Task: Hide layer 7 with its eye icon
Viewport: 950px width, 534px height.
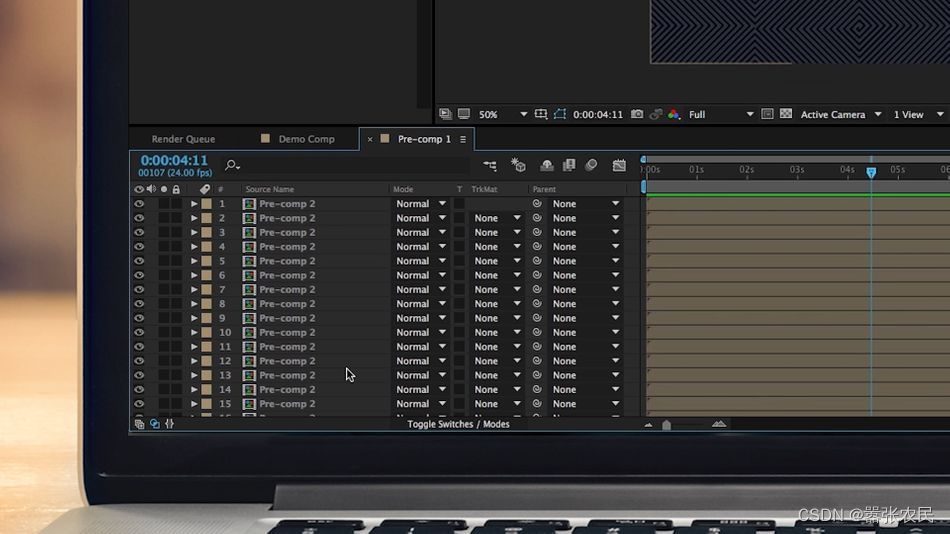Action: (139, 289)
